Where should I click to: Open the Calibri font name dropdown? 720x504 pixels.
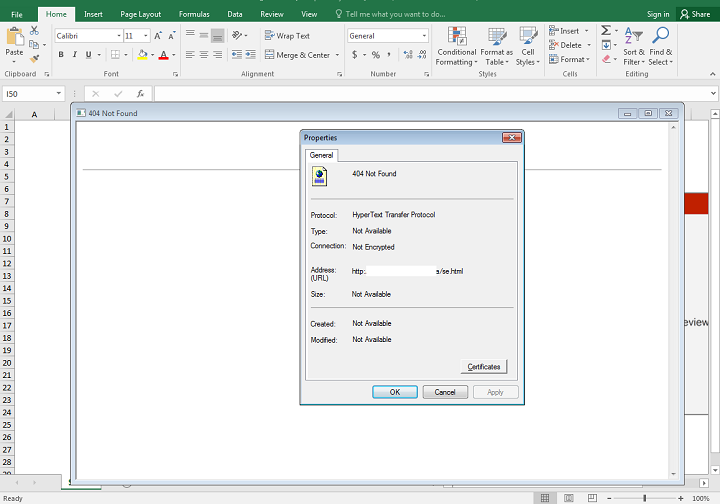(116, 36)
